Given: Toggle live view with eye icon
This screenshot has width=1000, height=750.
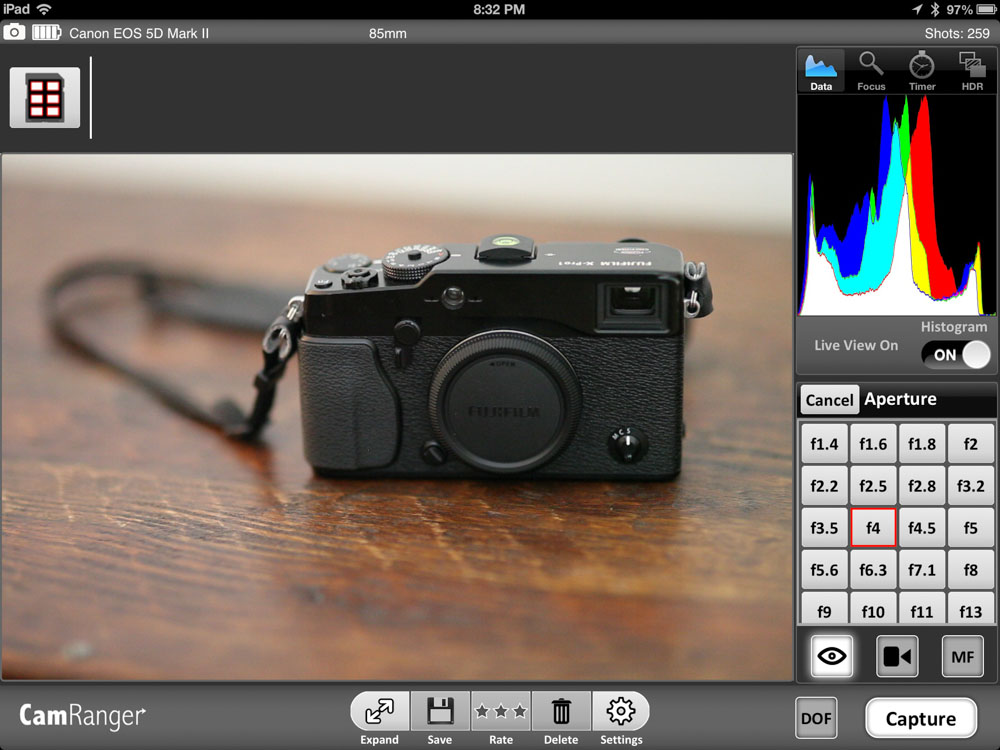Looking at the screenshot, I should [x=832, y=656].
